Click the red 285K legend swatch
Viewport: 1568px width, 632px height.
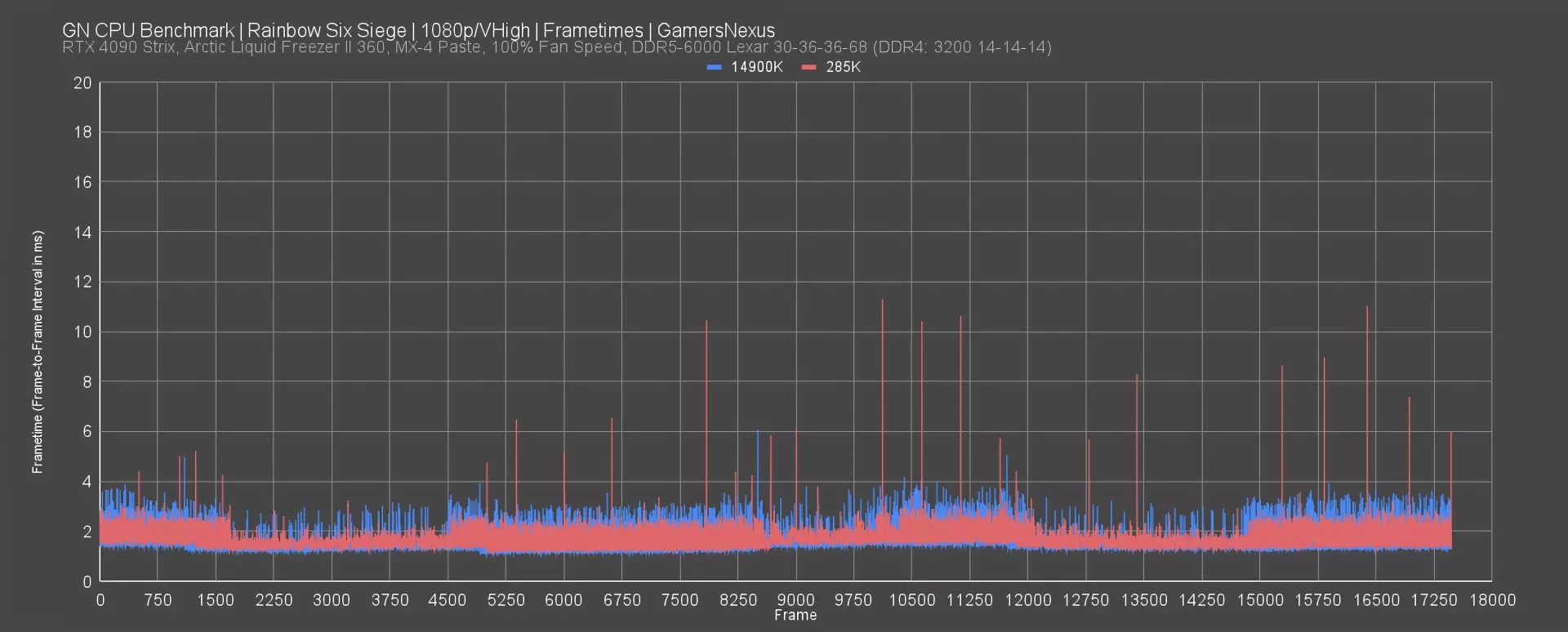tap(809, 68)
